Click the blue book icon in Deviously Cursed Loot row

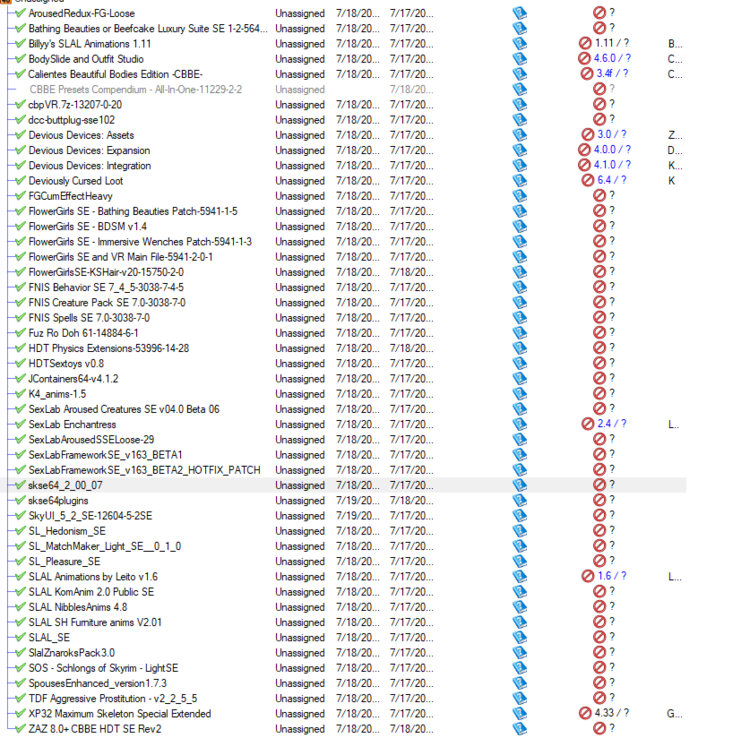(519, 181)
